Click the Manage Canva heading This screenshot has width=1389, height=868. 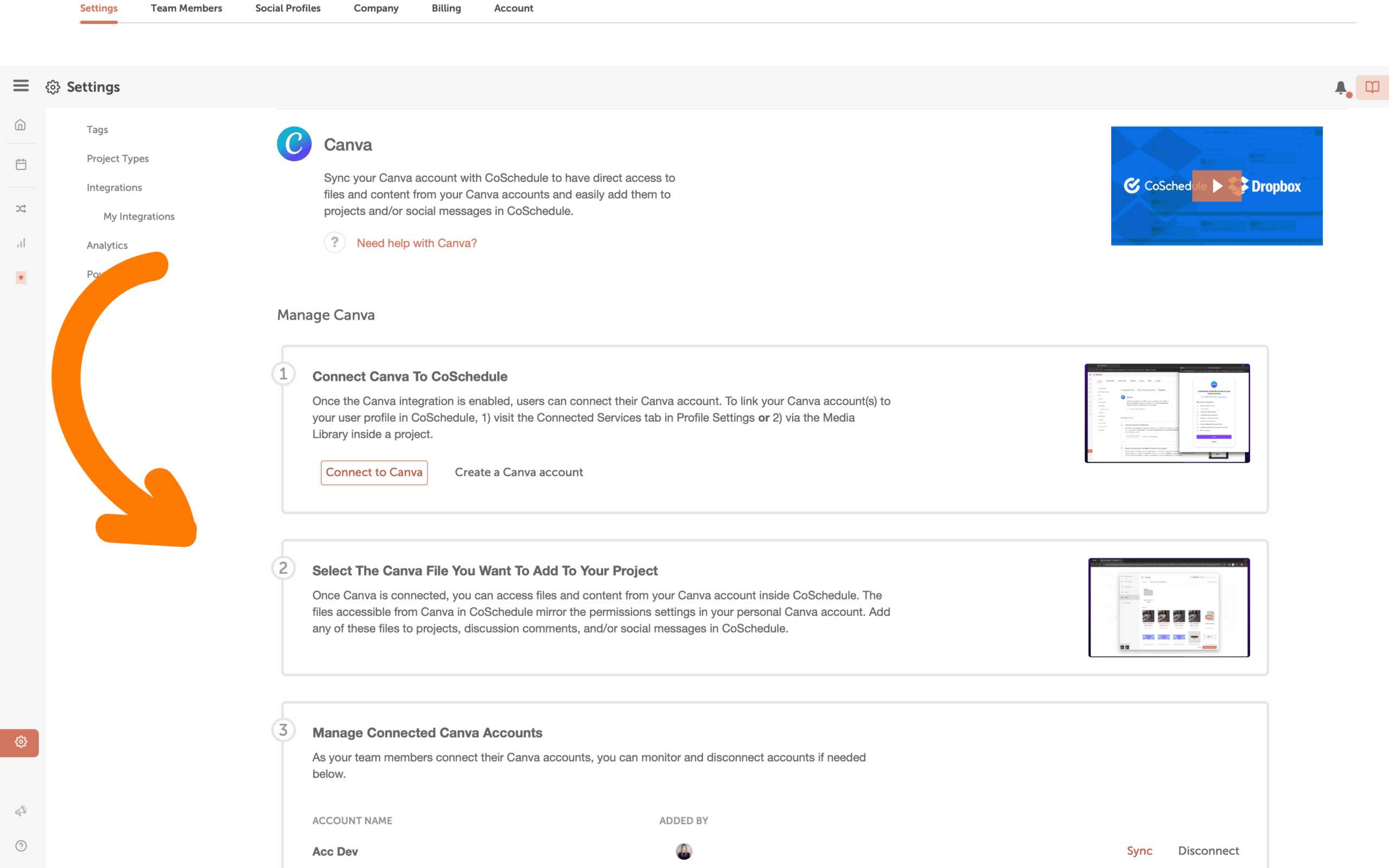[326, 315]
